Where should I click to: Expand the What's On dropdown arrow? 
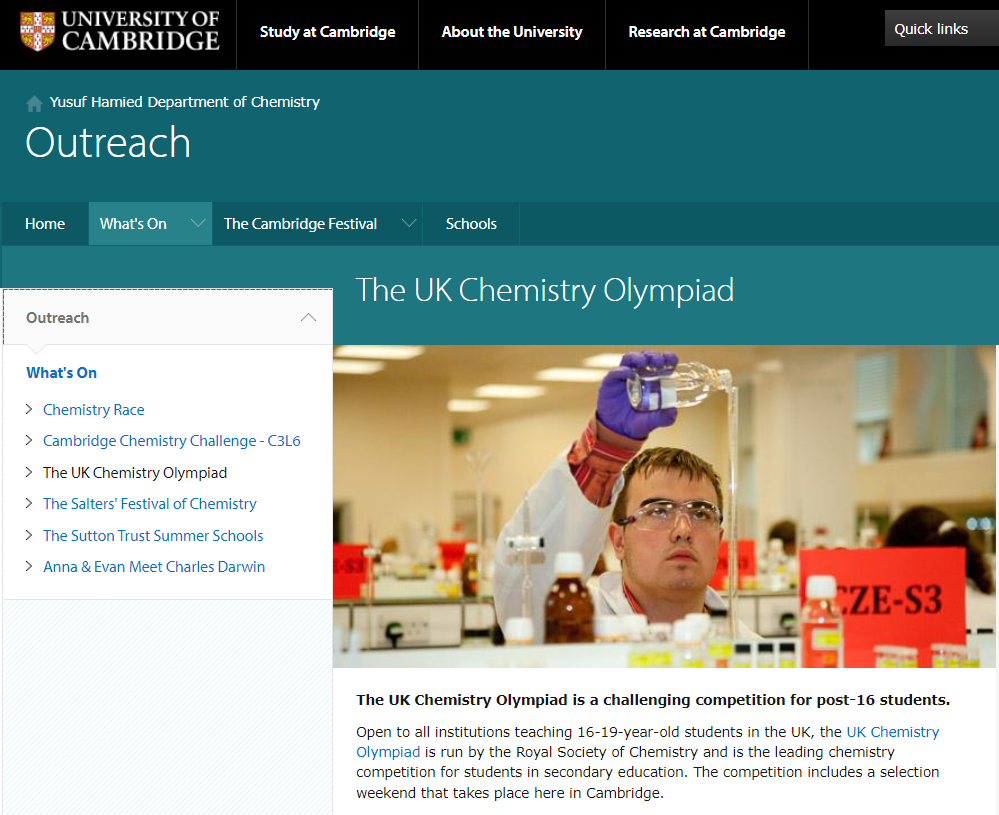coord(198,223)
